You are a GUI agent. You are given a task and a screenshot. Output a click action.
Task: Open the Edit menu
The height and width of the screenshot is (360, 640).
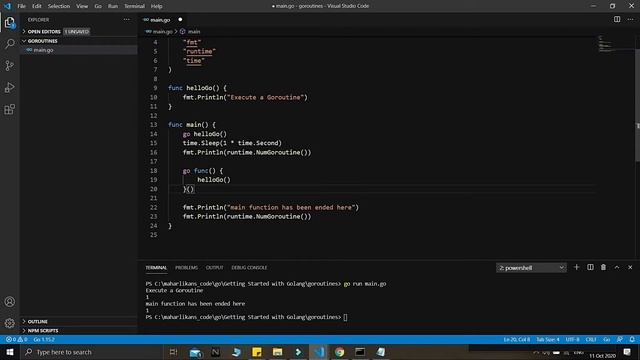pos(37,6)
